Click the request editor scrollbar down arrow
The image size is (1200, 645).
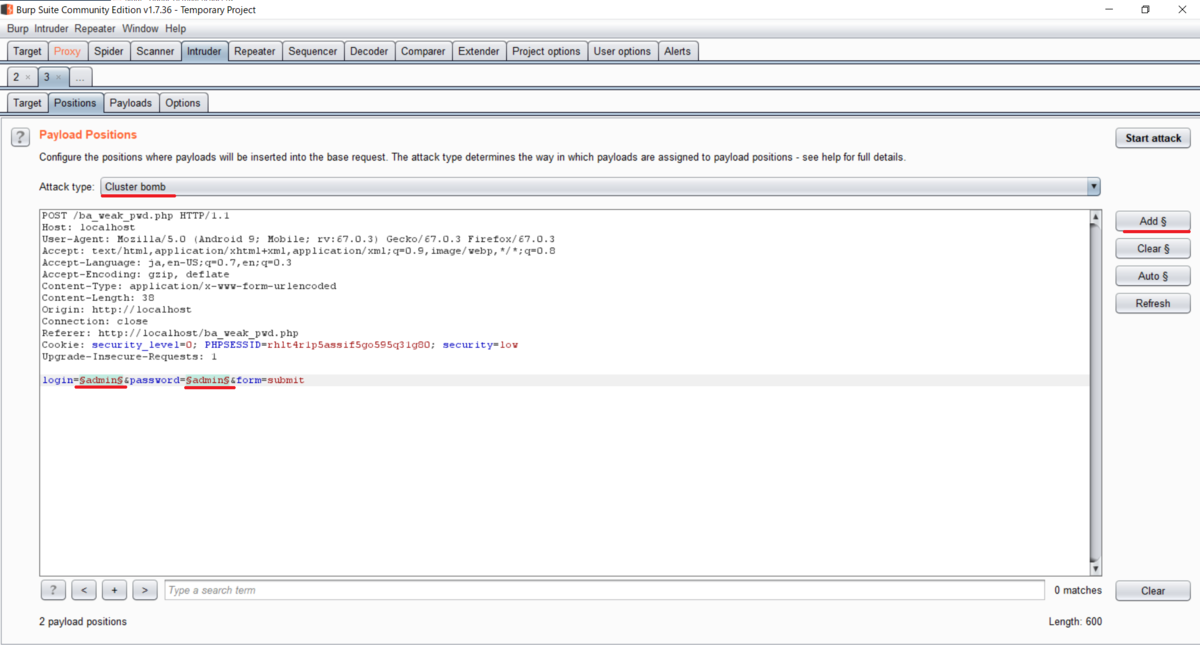coord(1095,568)
